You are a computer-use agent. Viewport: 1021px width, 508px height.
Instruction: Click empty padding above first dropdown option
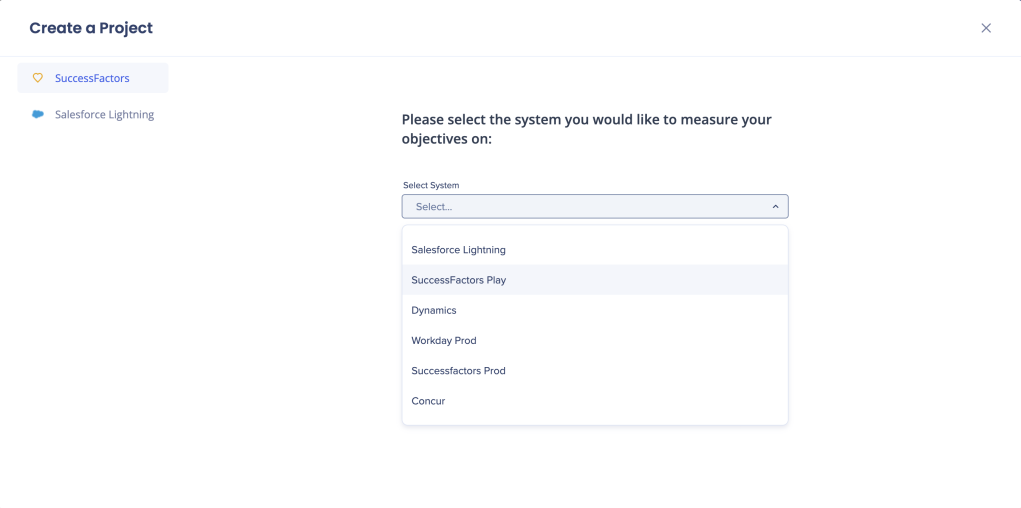pyautogui.click(x=594, y=230)
